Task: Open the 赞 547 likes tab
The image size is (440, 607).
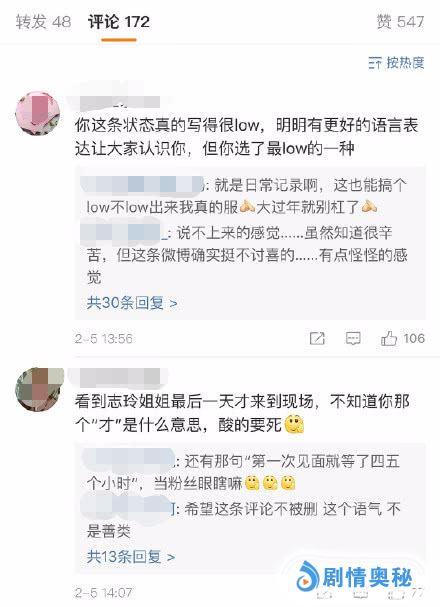Action: [x=400, y=22]
